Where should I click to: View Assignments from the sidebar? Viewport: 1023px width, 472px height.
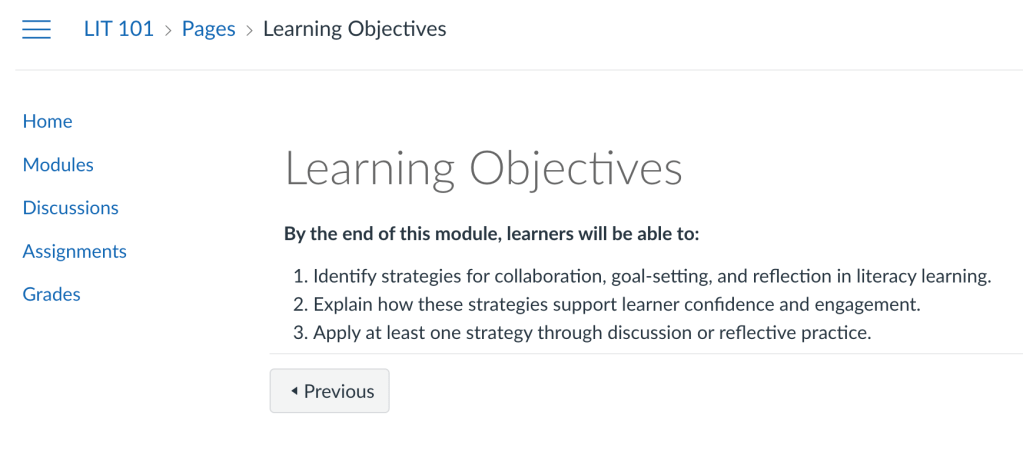(x=74, y=251)
